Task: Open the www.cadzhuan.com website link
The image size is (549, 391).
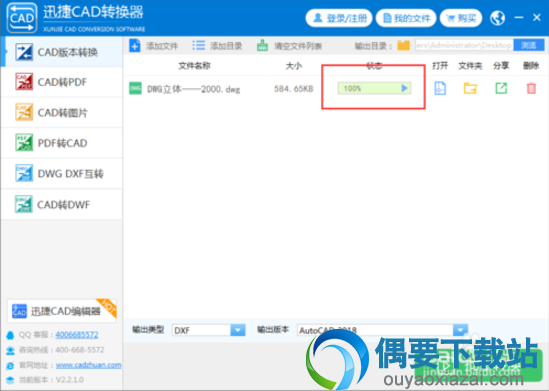Action: pos(89,365)
